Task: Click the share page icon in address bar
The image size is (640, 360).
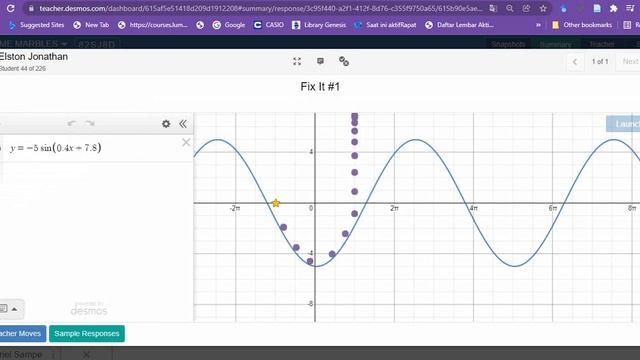Action: point(526,8)
